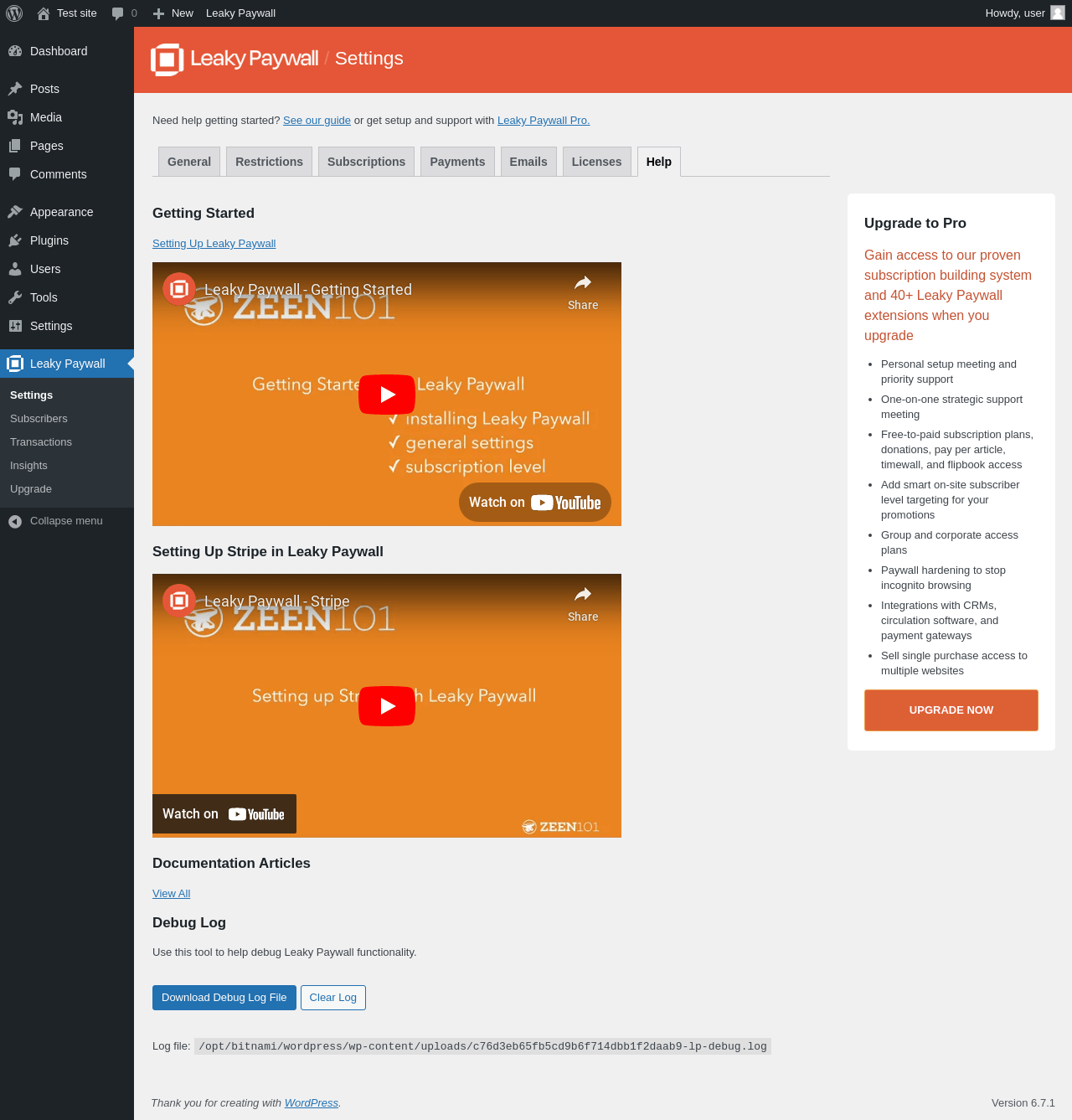Click the Dashboard gauge icon in sidebar
The image size is (1072, 1120).
tap(15, 51)
